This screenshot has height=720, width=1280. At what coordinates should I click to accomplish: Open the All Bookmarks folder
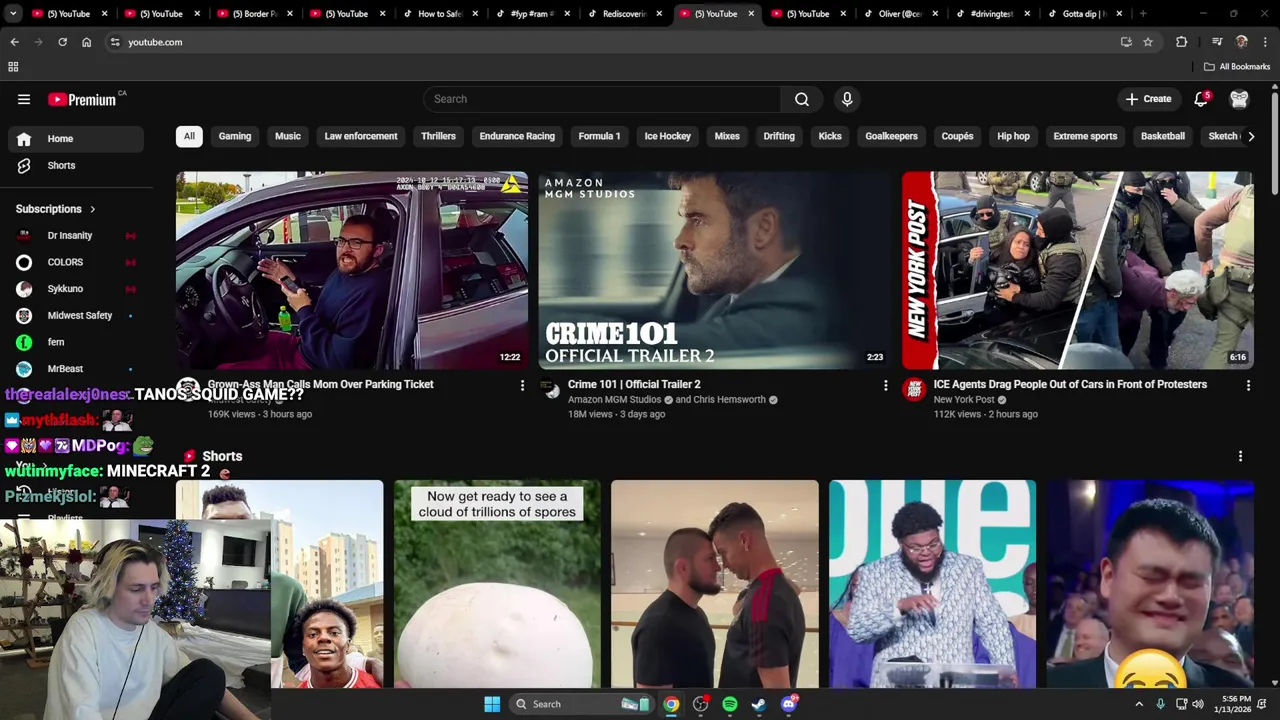[x=1236, y=67]
